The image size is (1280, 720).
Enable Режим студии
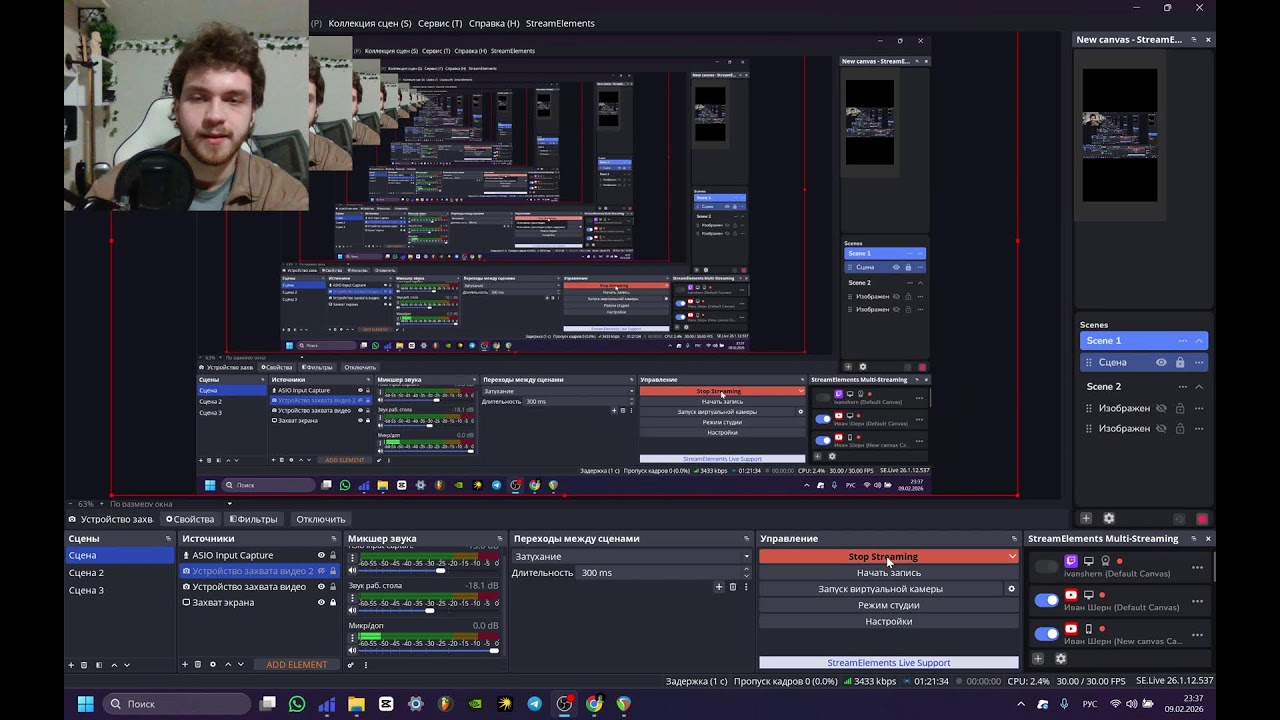(x=889, y=605)
